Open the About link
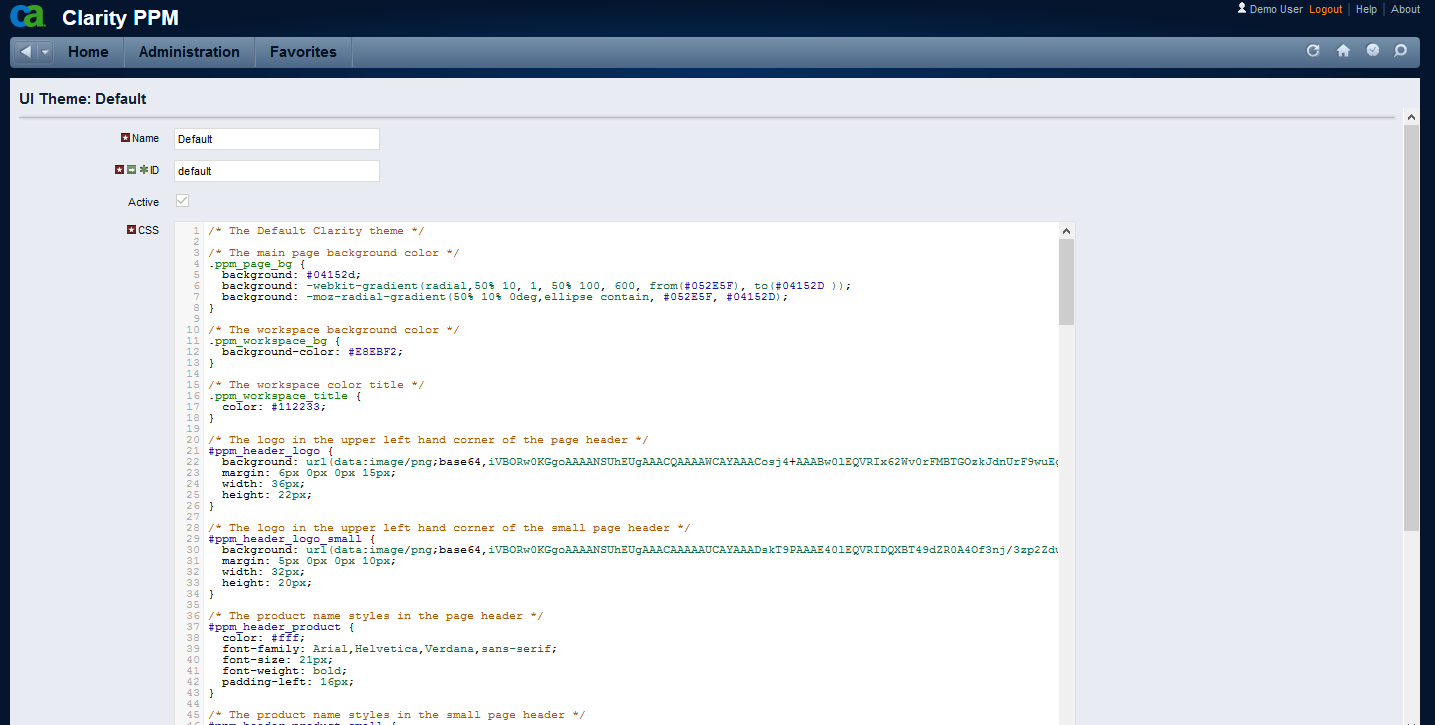Image resolution: width=1435 pixels, height=725 pixels. pyautogui.click(x=1405, y=9)
